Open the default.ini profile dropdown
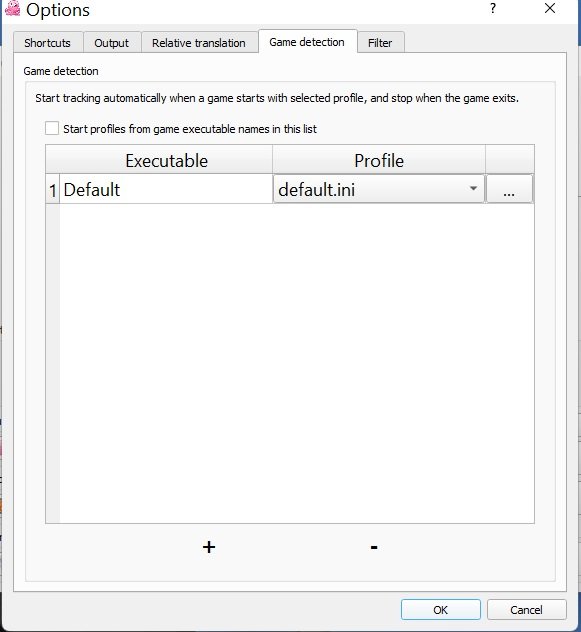The width and height of the screenshot is (581, 632). 379,189
